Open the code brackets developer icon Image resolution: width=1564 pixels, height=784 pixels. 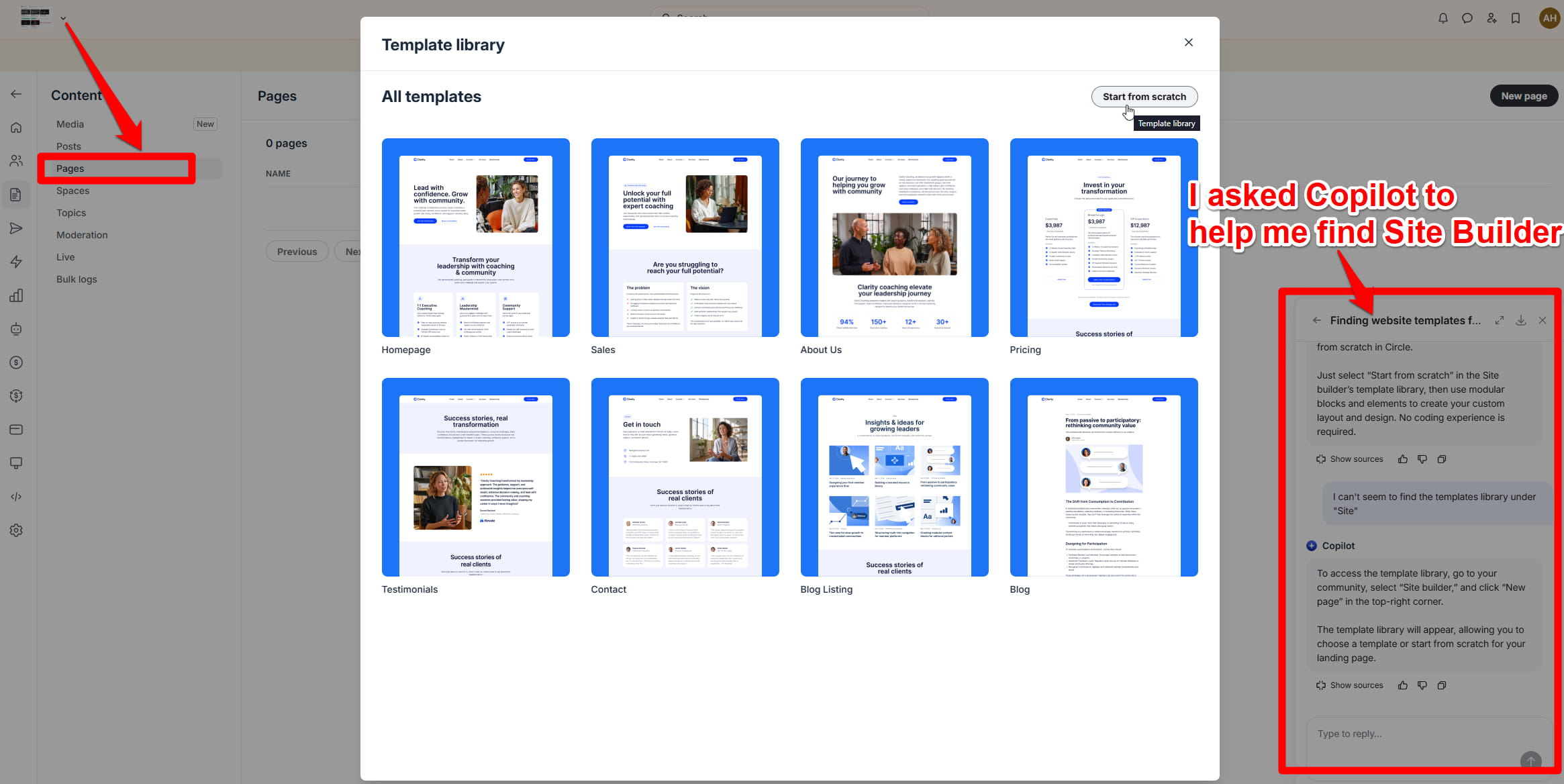point(16,497)
